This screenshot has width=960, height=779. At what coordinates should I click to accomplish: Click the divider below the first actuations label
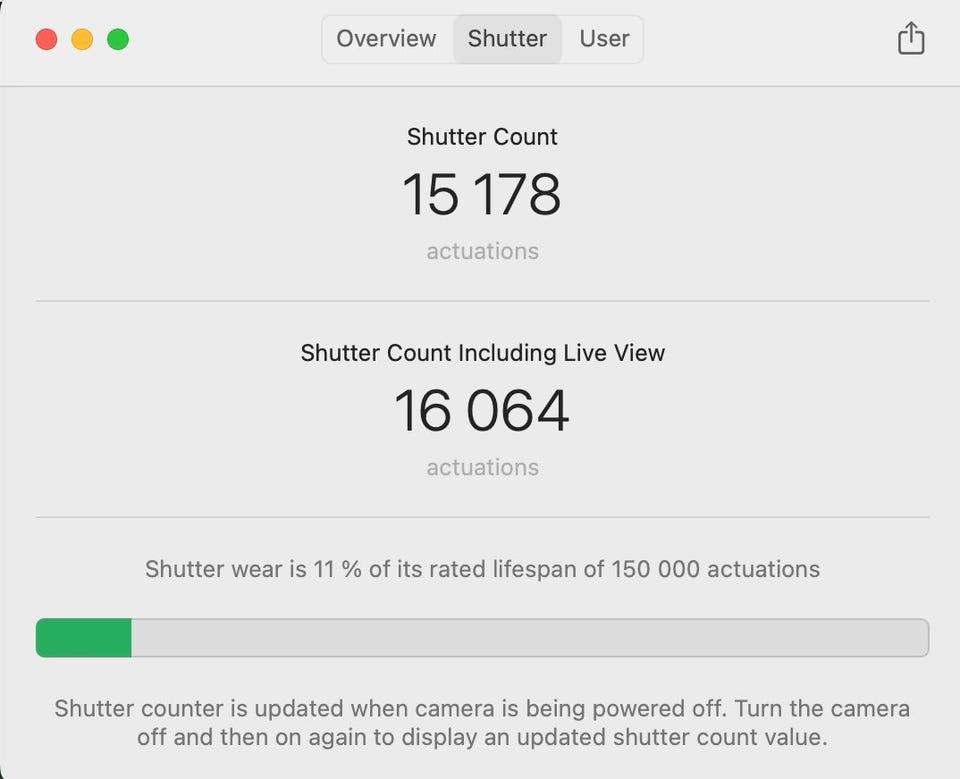click(x=482, y=301)
